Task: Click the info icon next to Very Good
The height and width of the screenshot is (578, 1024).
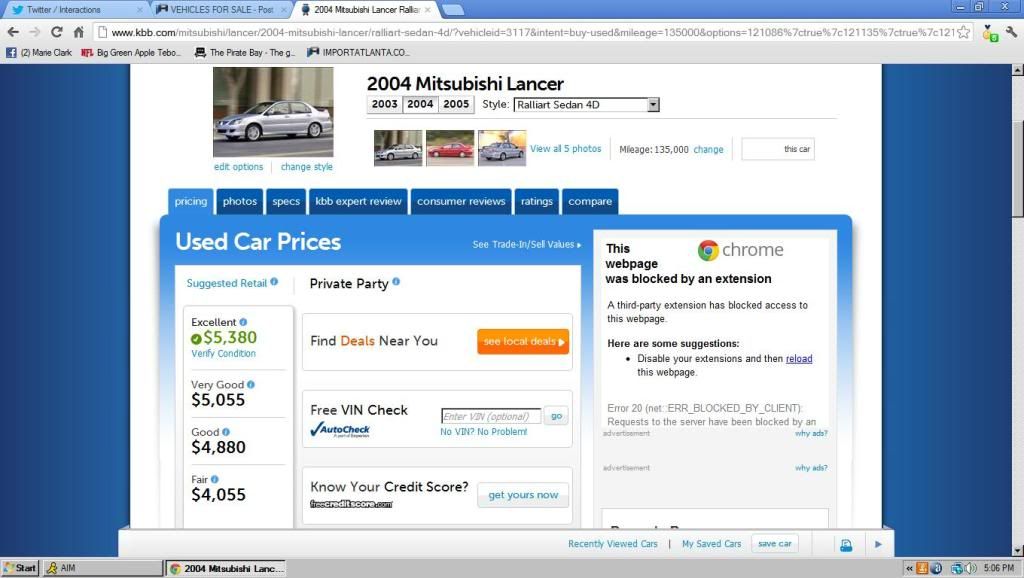Action: pos(251,385)
